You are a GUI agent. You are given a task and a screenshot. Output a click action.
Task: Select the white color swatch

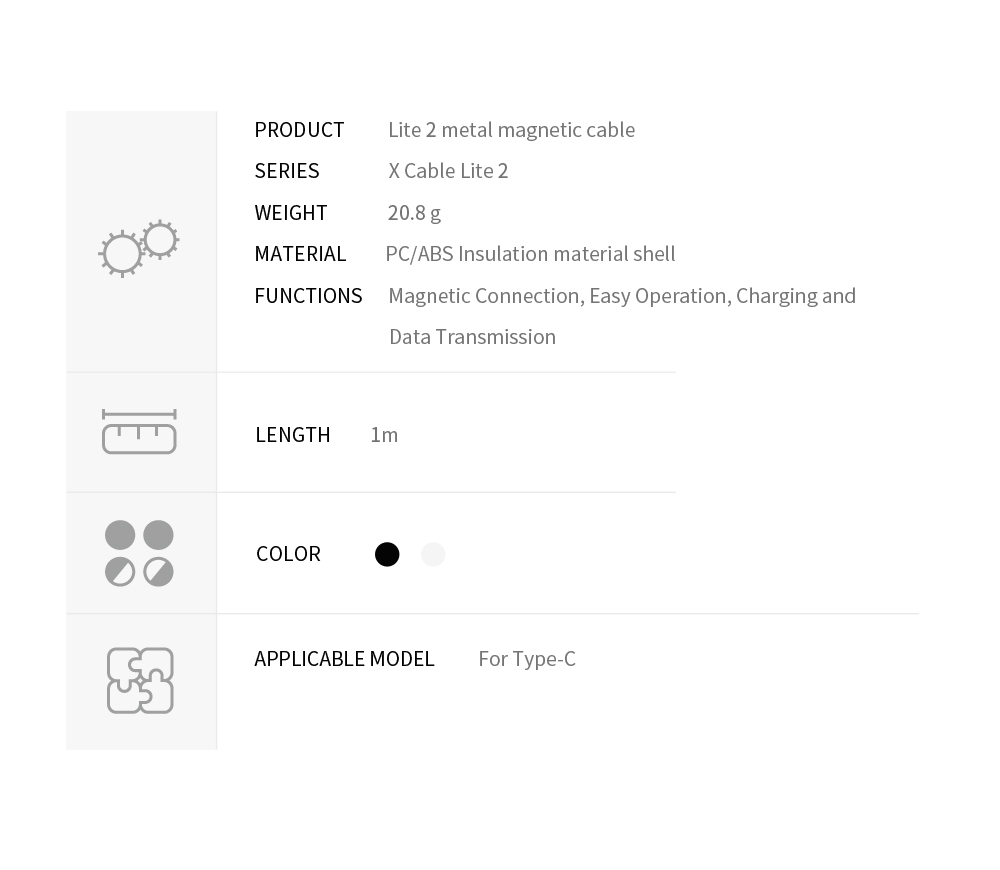433,554
